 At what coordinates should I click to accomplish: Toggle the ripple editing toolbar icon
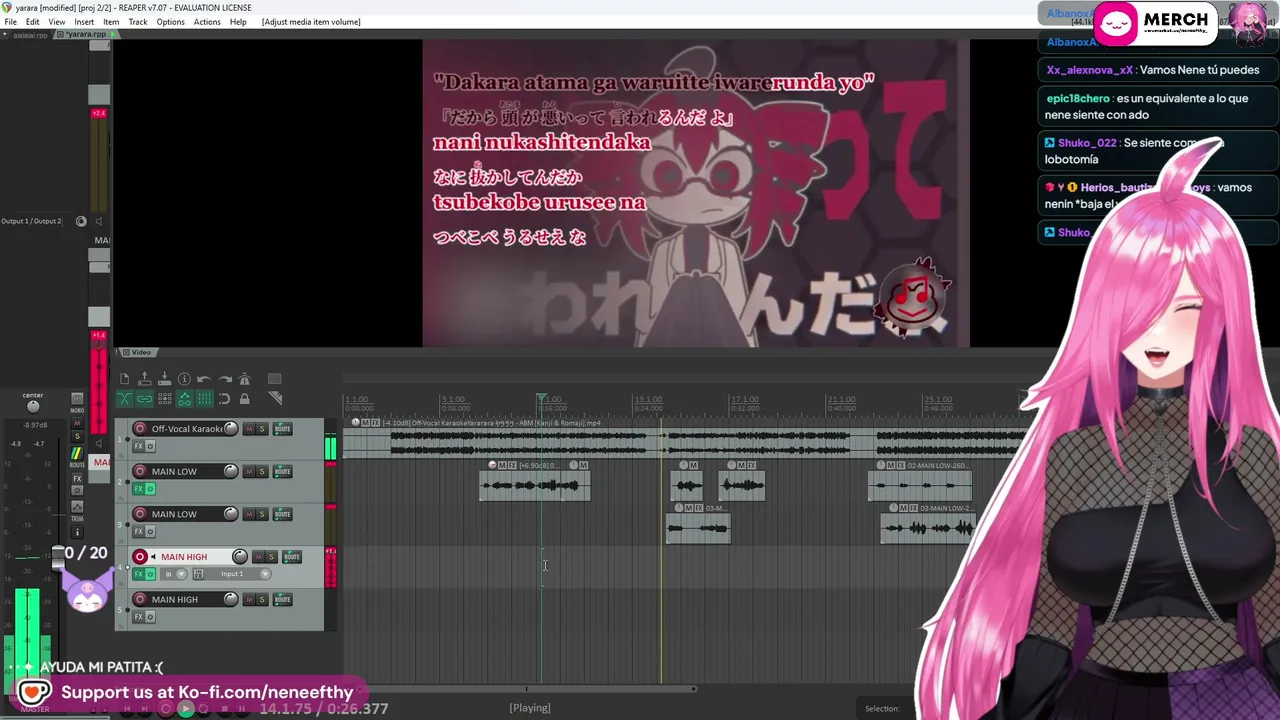(x=164, y=399)
